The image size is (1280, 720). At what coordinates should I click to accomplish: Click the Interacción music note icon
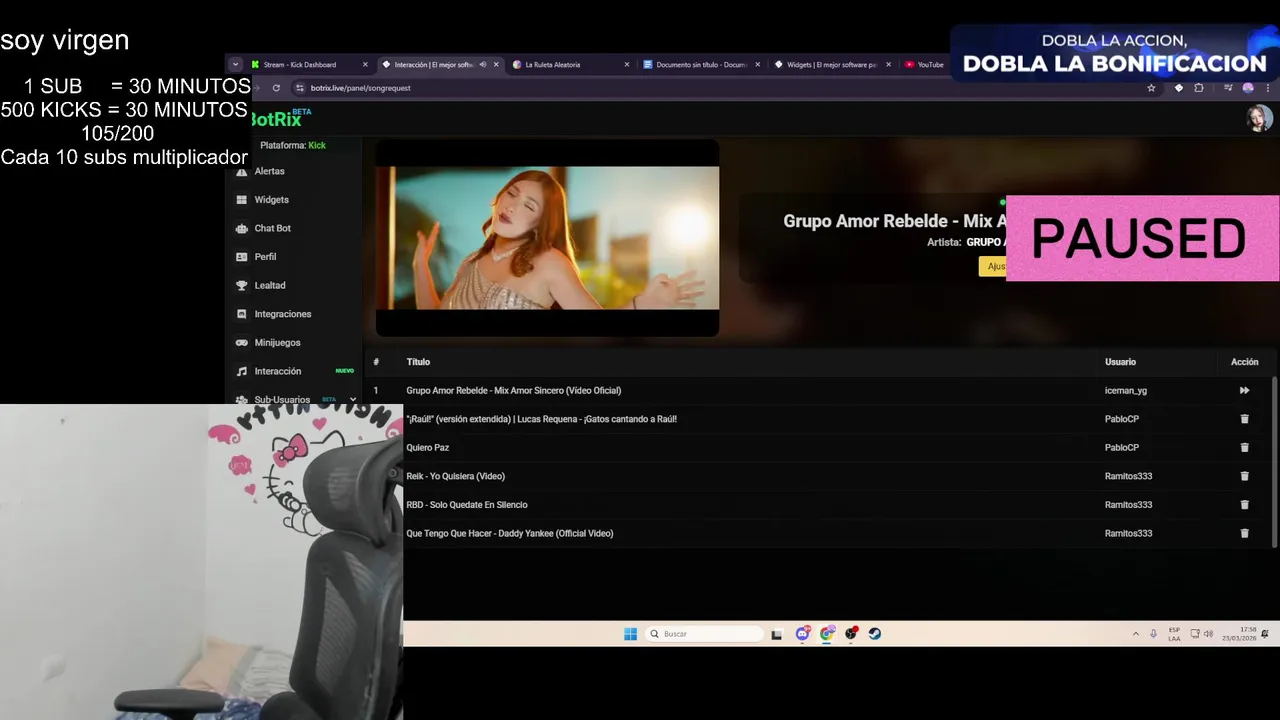point(241,371)
